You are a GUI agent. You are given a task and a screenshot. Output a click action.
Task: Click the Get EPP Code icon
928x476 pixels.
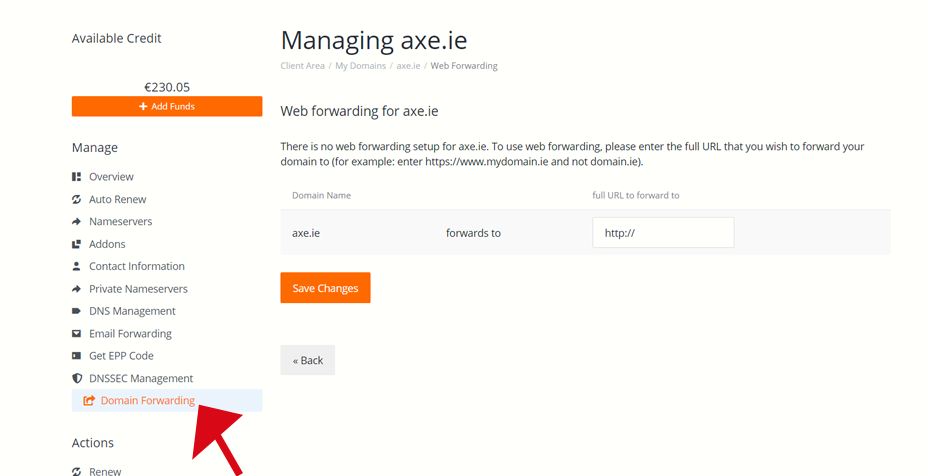[76, 356]
